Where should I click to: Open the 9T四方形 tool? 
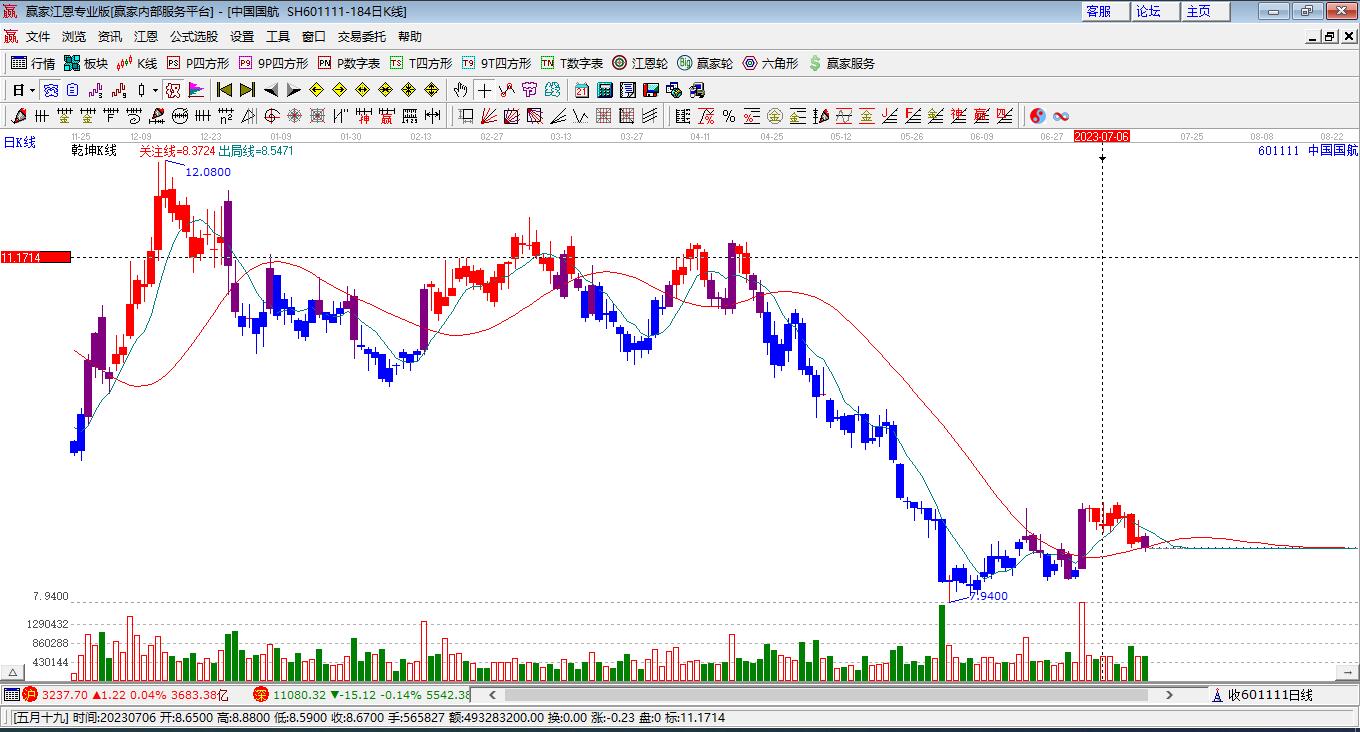[496, 63]
